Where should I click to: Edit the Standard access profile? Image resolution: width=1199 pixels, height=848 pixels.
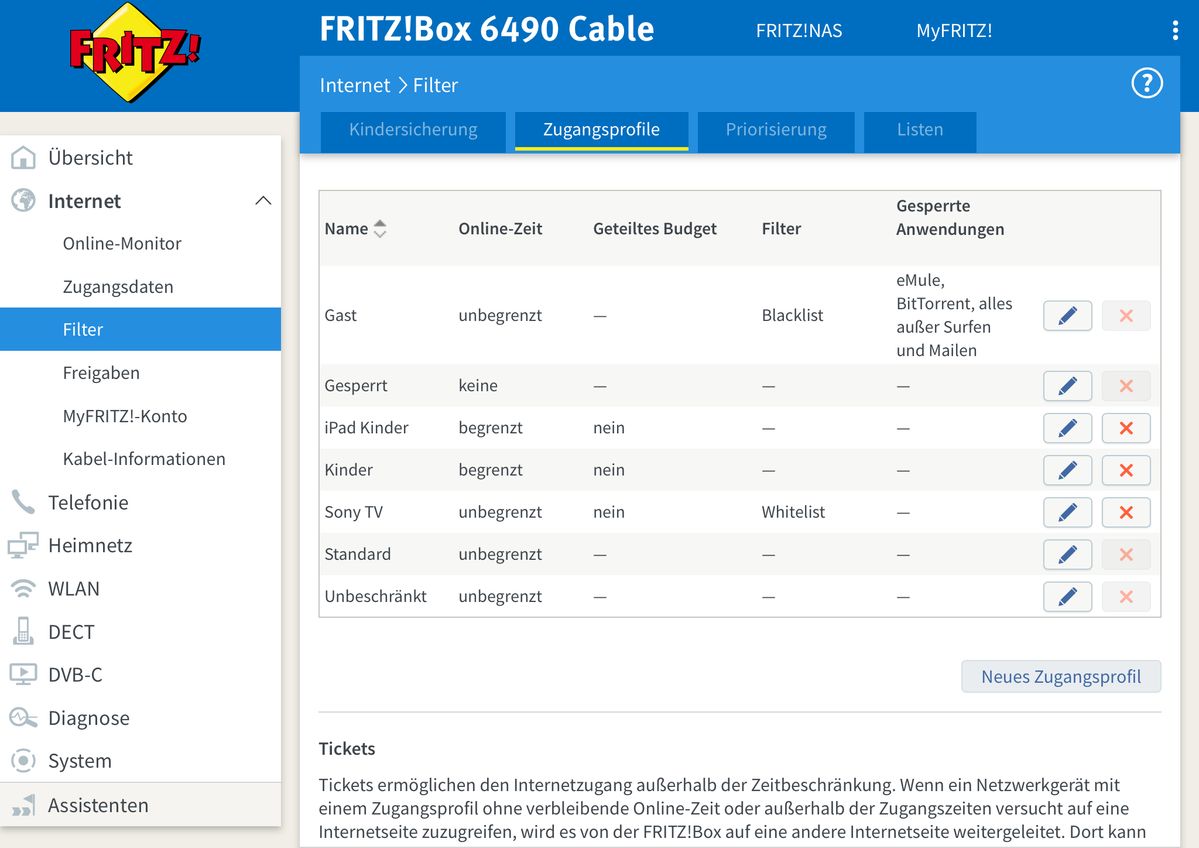point(1067,554)
